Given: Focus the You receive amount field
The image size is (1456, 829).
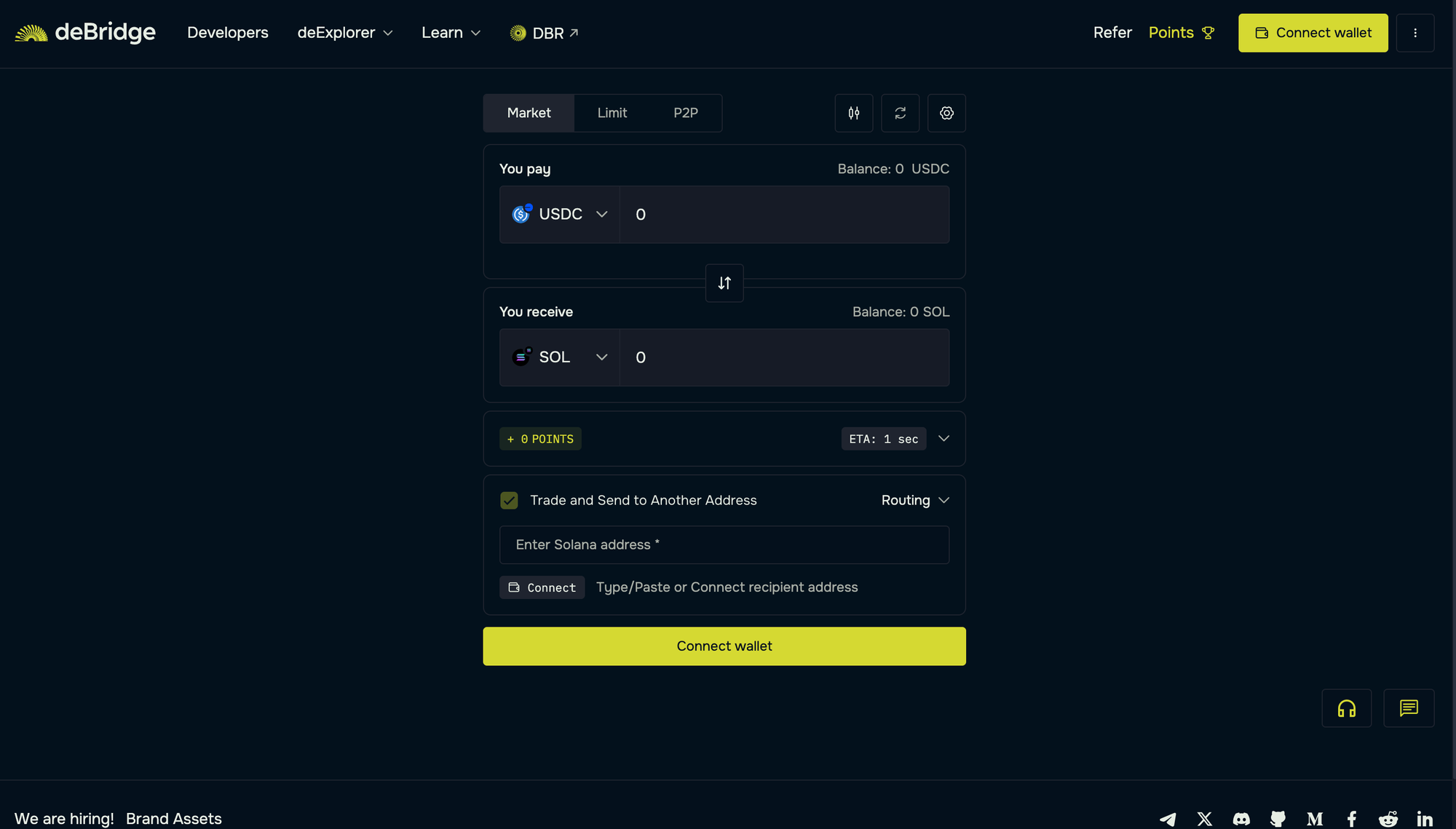Looking at the screenshot, I should click(785, 357).
